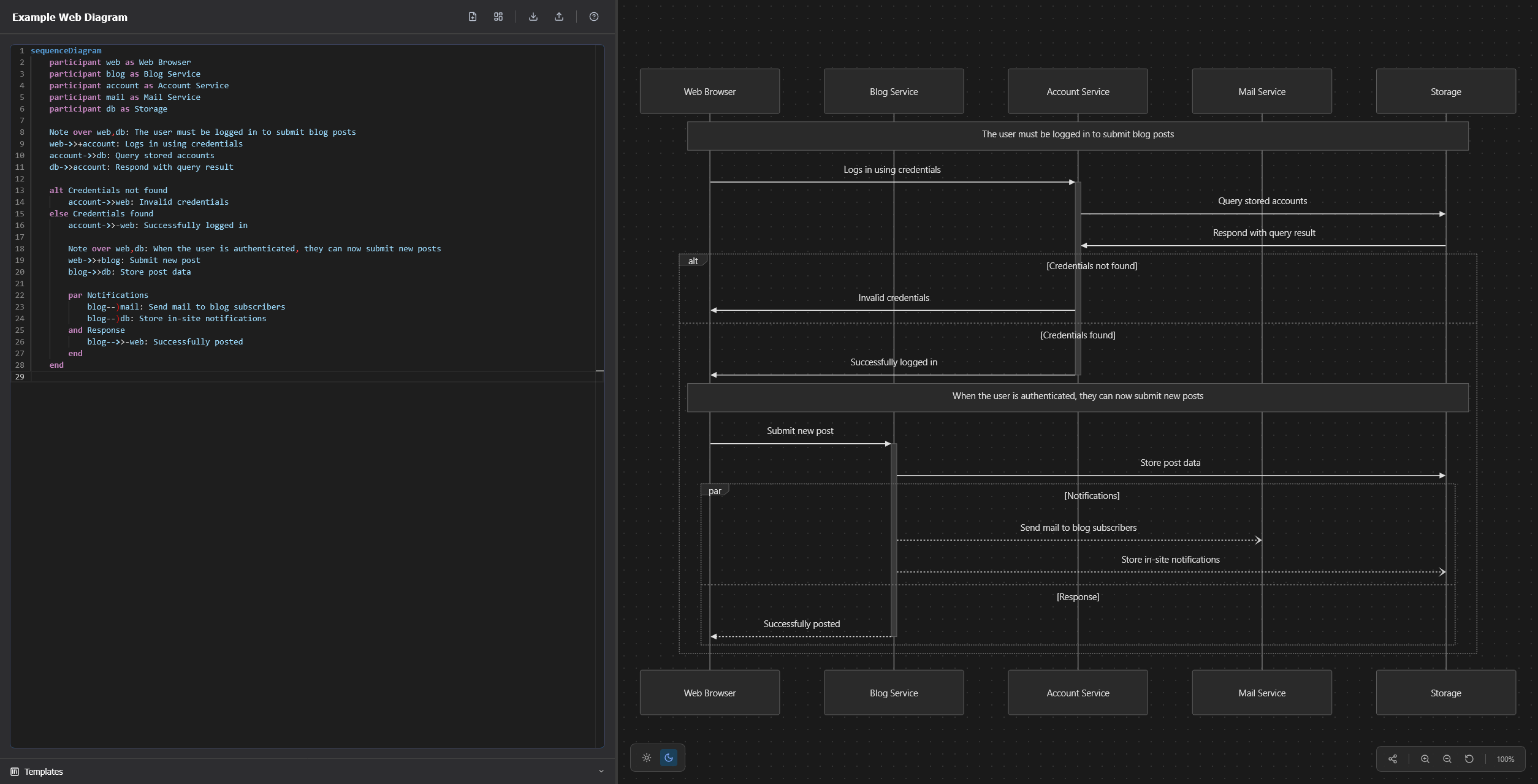Click 'Store in-site notifications' message label
The height and width of the screenshot is (784, 1538).
tap(1170, 560)
